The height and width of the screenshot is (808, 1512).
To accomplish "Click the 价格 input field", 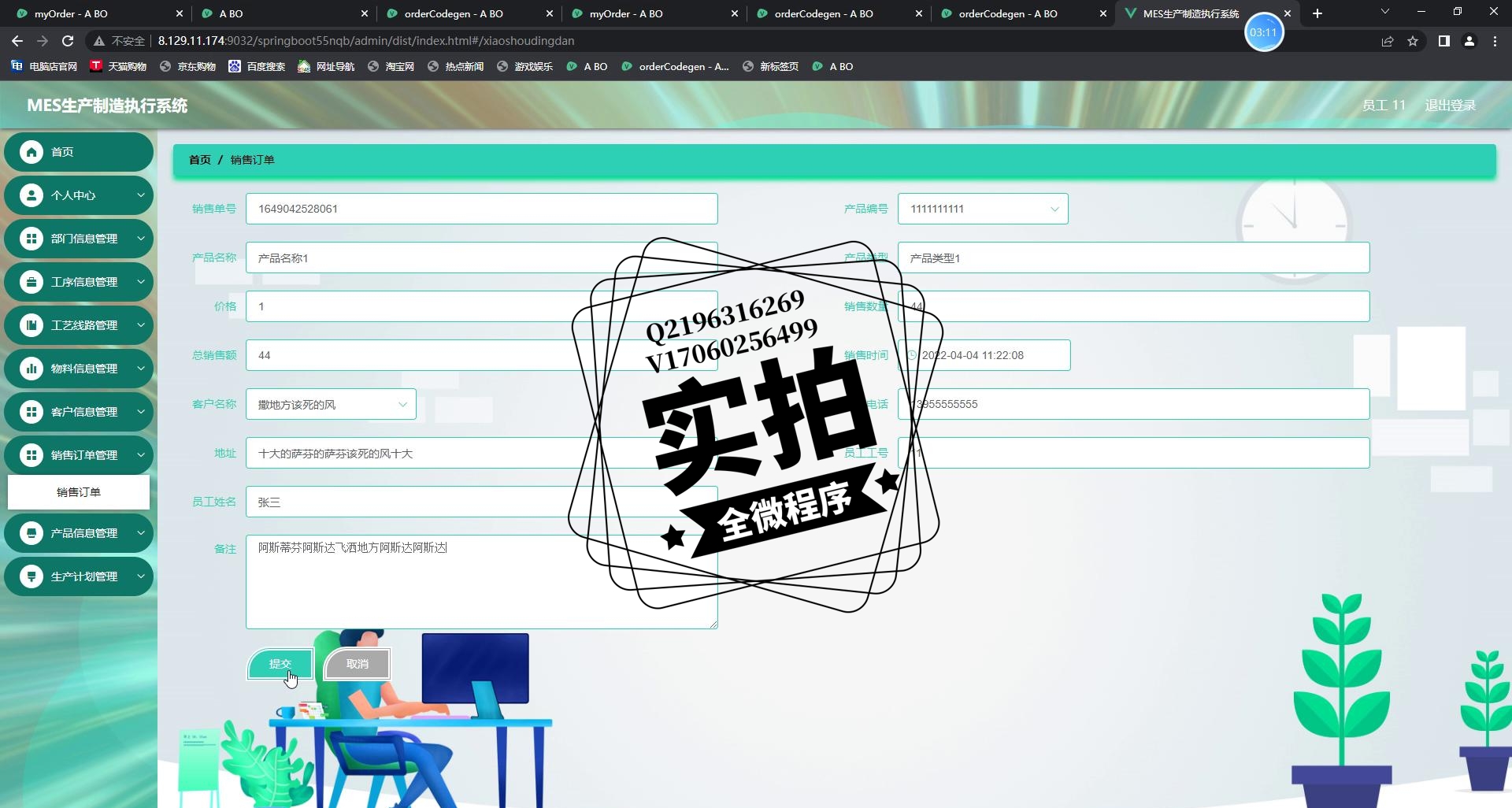I will click(481, 306).
